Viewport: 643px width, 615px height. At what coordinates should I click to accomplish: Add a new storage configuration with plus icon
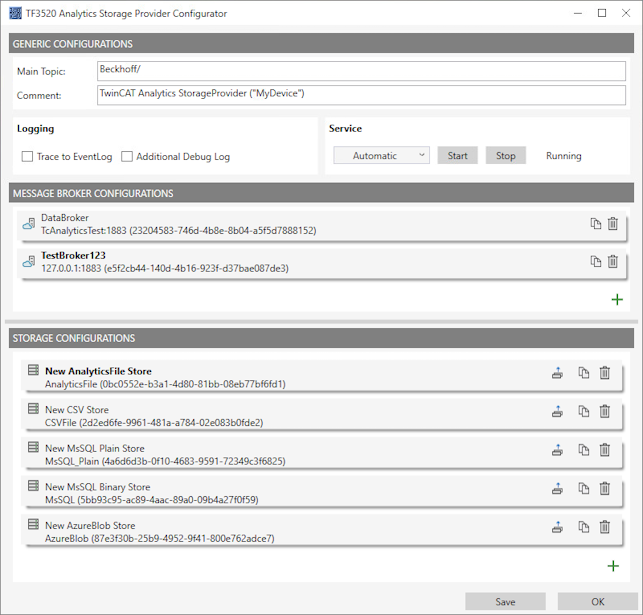[614, 566]
